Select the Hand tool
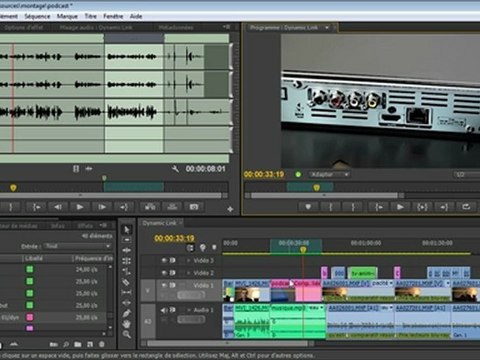 pos(127,324)
